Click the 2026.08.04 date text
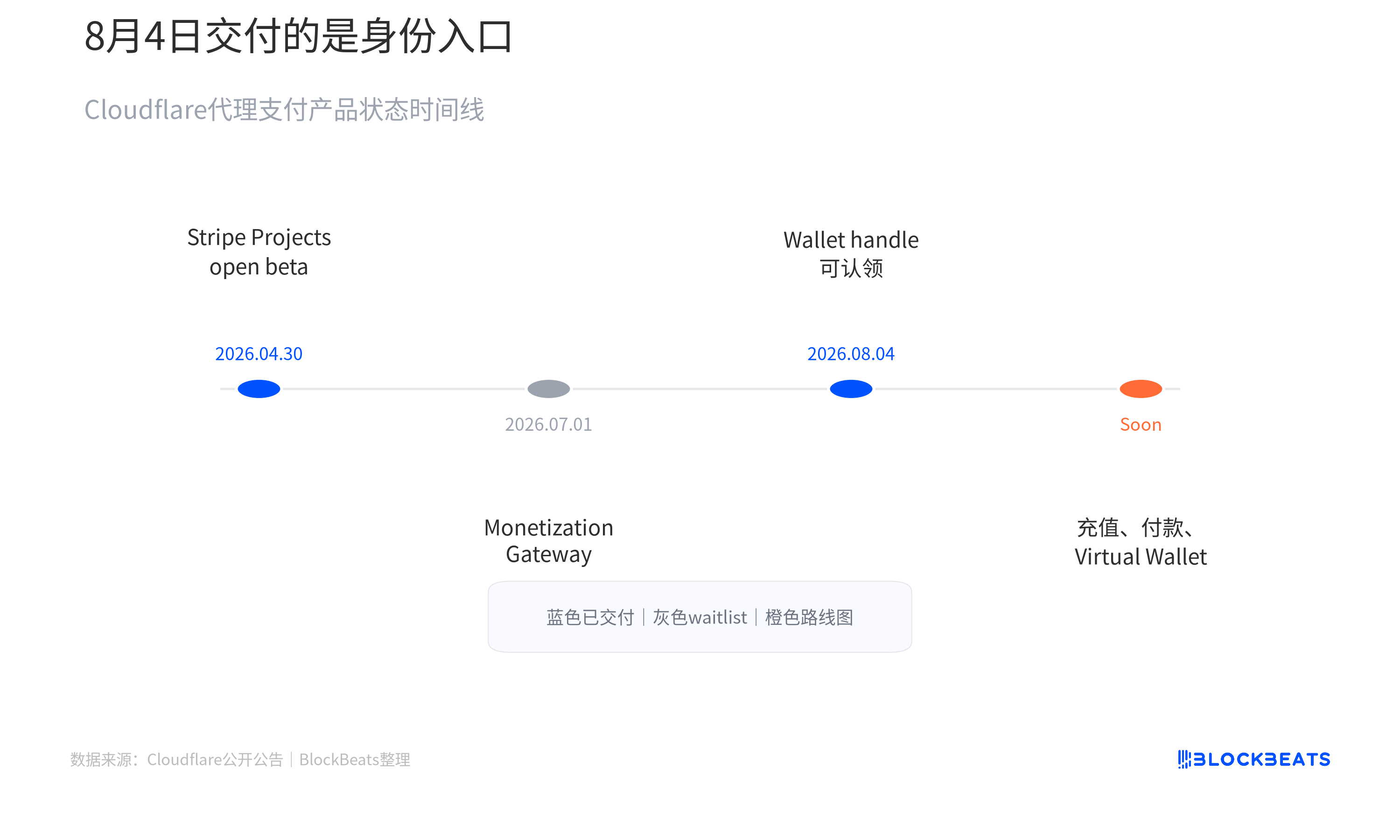 coord(851,354)
